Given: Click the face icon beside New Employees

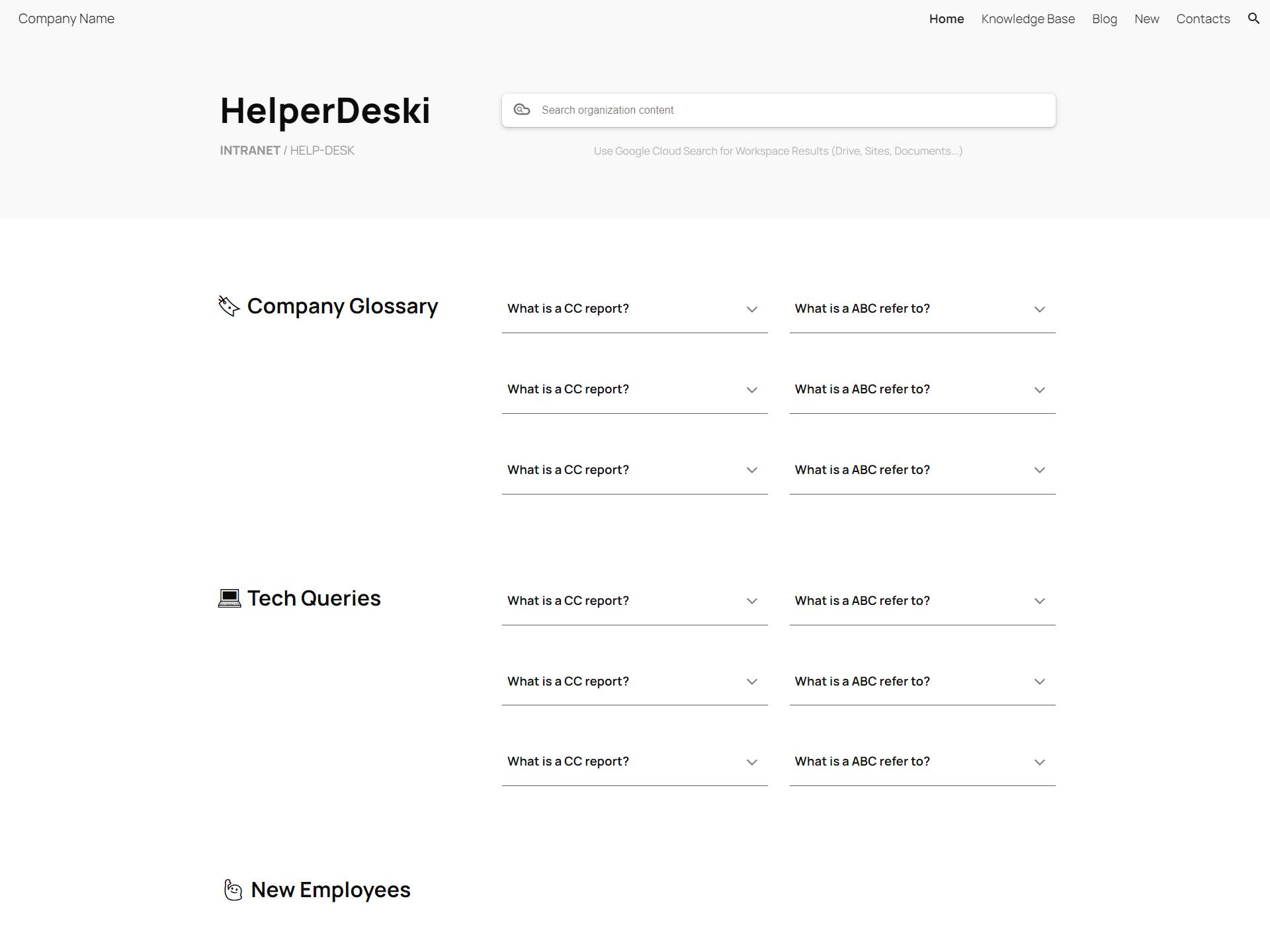Looking at the screenshot, I should pos(233,890).
